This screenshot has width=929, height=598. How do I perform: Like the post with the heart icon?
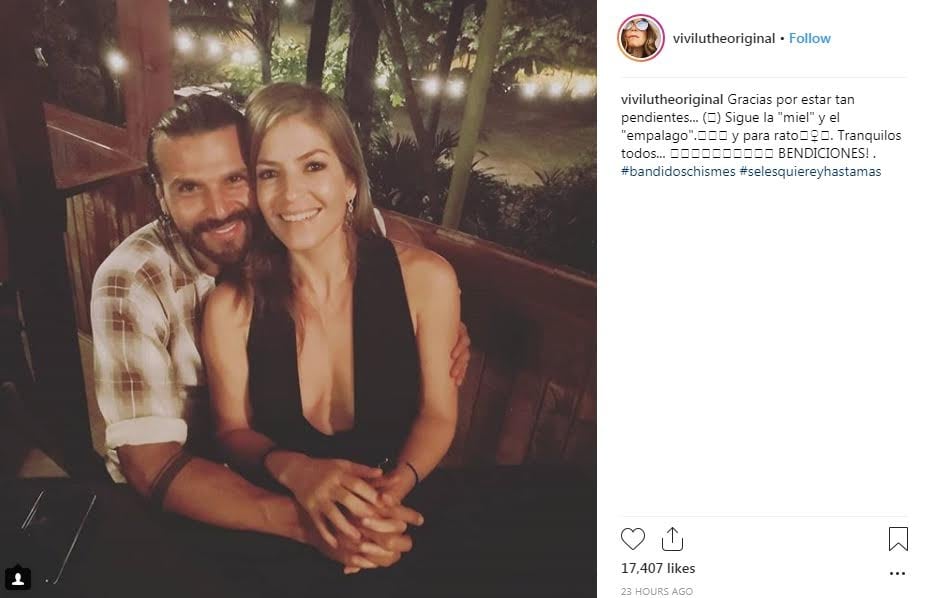coord(633,539)
